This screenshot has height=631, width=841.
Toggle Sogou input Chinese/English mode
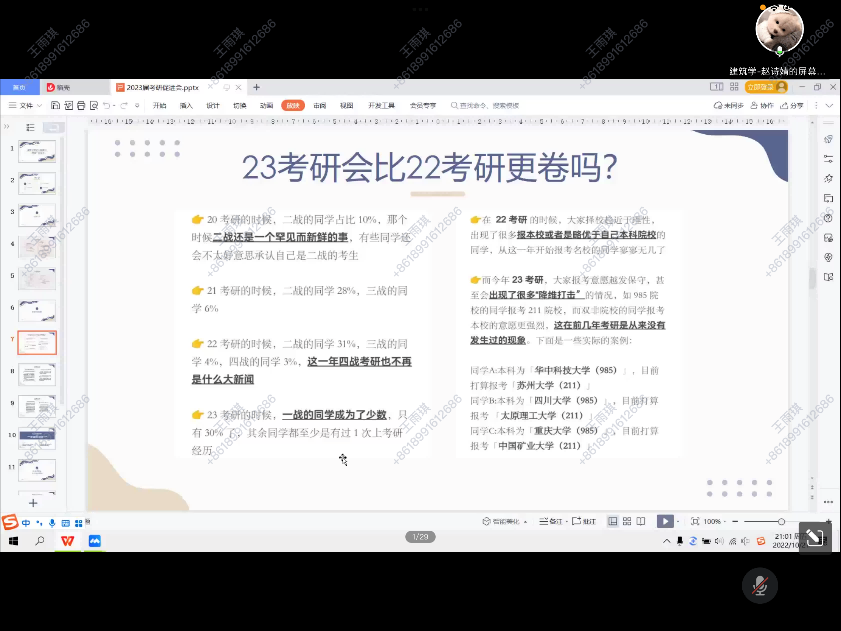coord(25,522)
